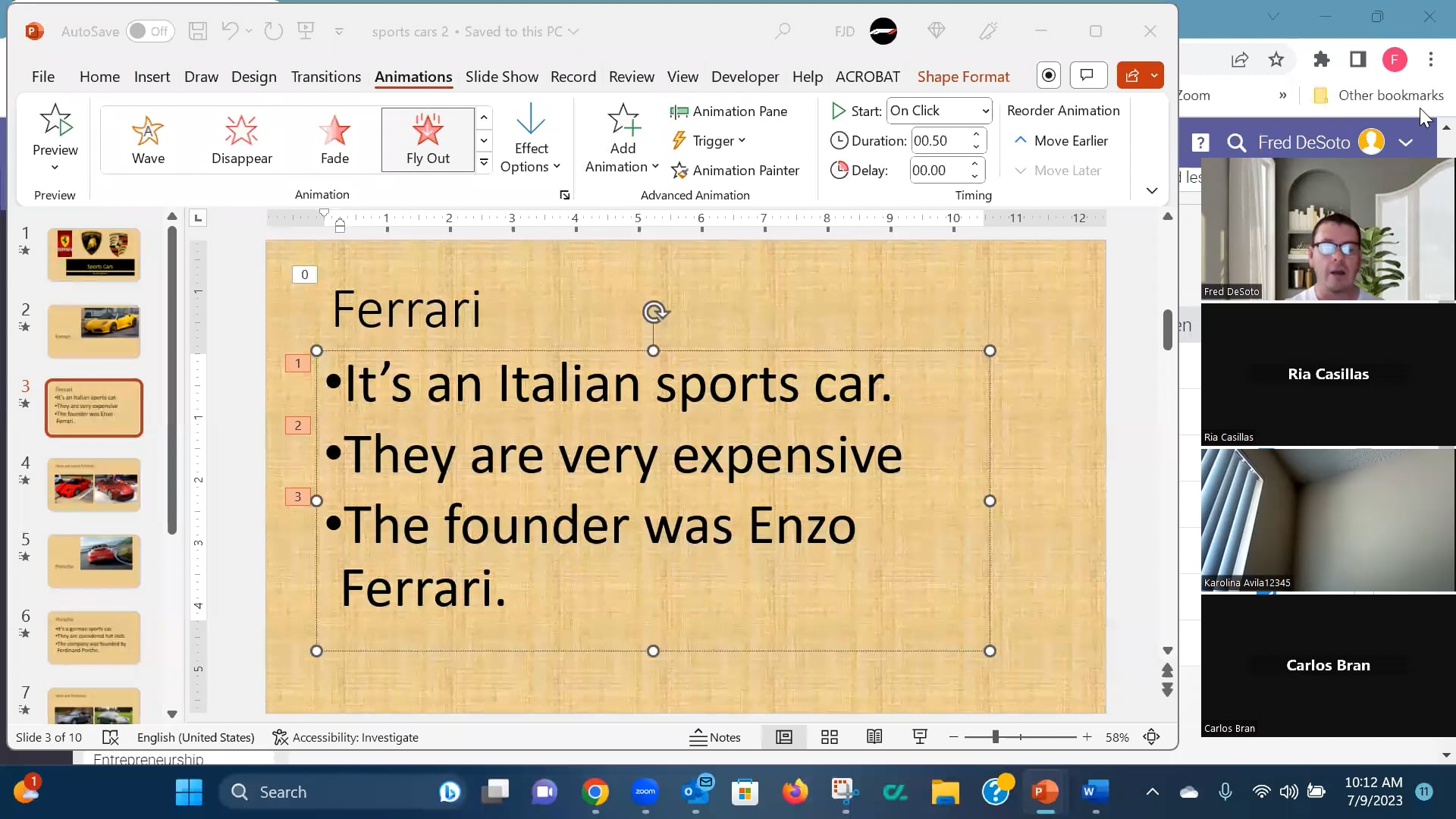Switch to Reading View
The image size is (1456, 819).
pos(874,737)
